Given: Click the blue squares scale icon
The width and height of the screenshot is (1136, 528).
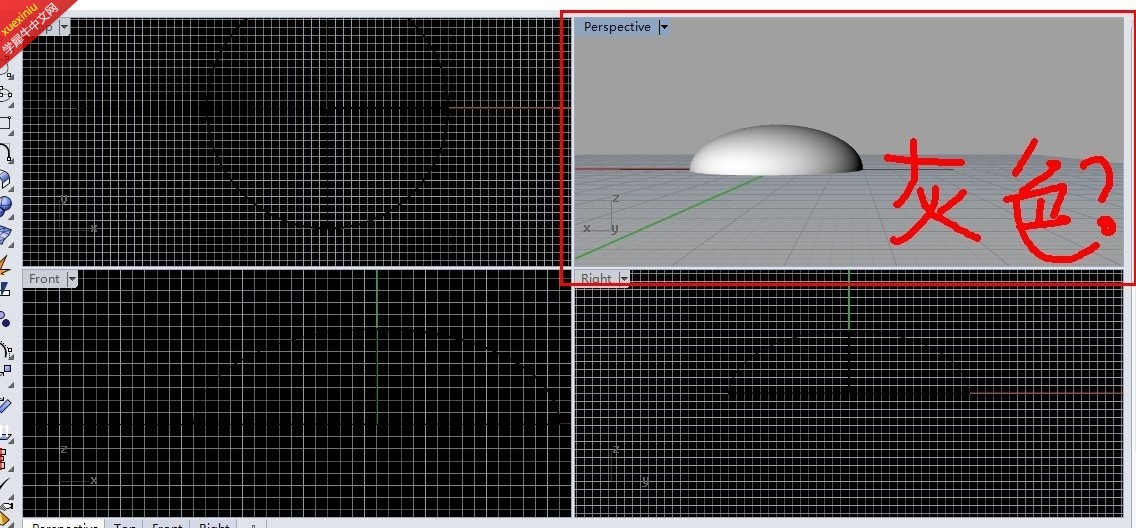Looking at the screenshot, I should click(6, 373).
